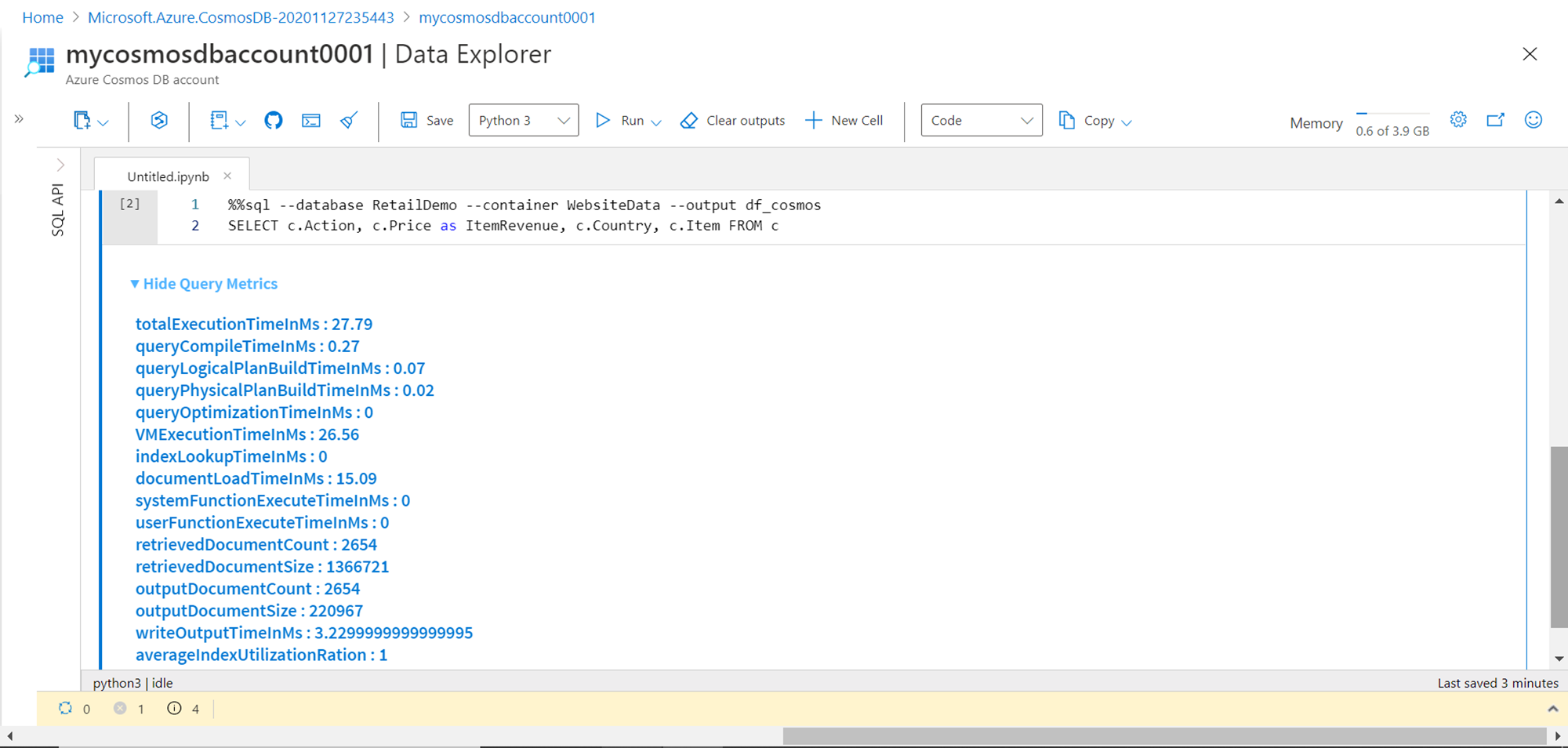Select the queryCompileTimeInMs metric line

248,346
